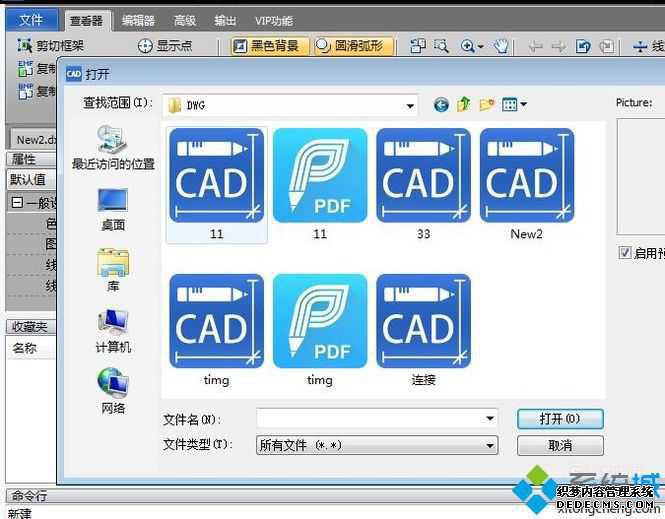Click the greyed previous view arrow

tap(536, 46)
